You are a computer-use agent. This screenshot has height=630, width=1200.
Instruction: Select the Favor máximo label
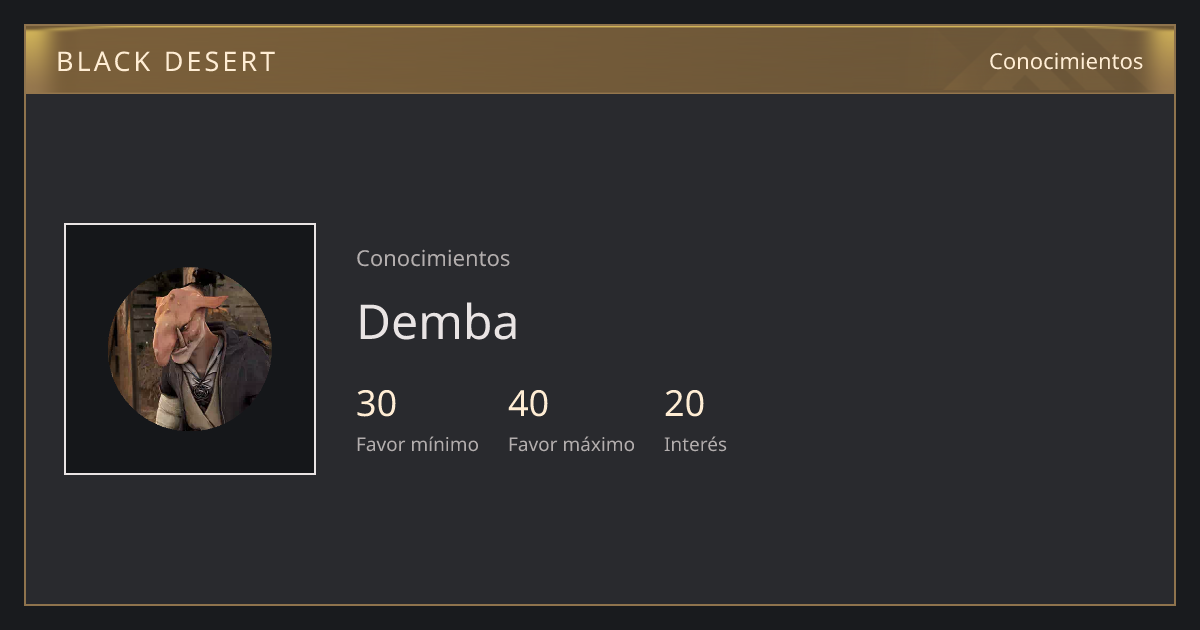tap(571, 444)
